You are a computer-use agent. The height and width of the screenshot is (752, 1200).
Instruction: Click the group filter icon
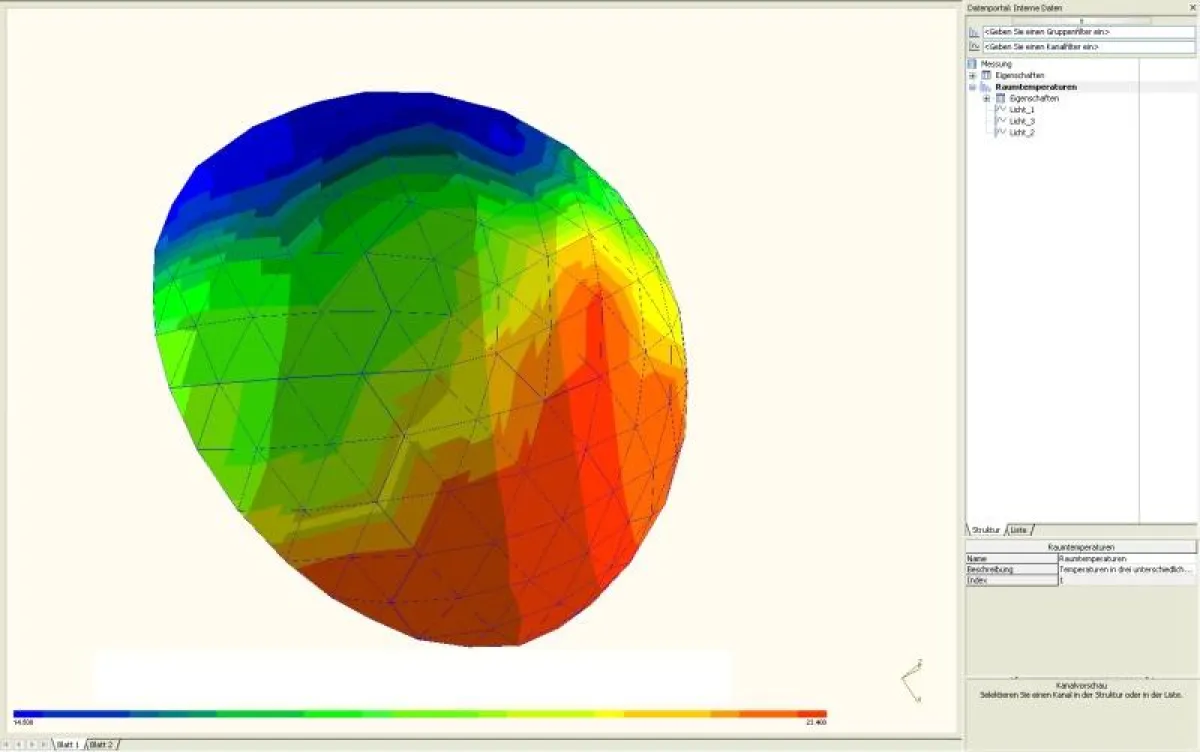974,33
